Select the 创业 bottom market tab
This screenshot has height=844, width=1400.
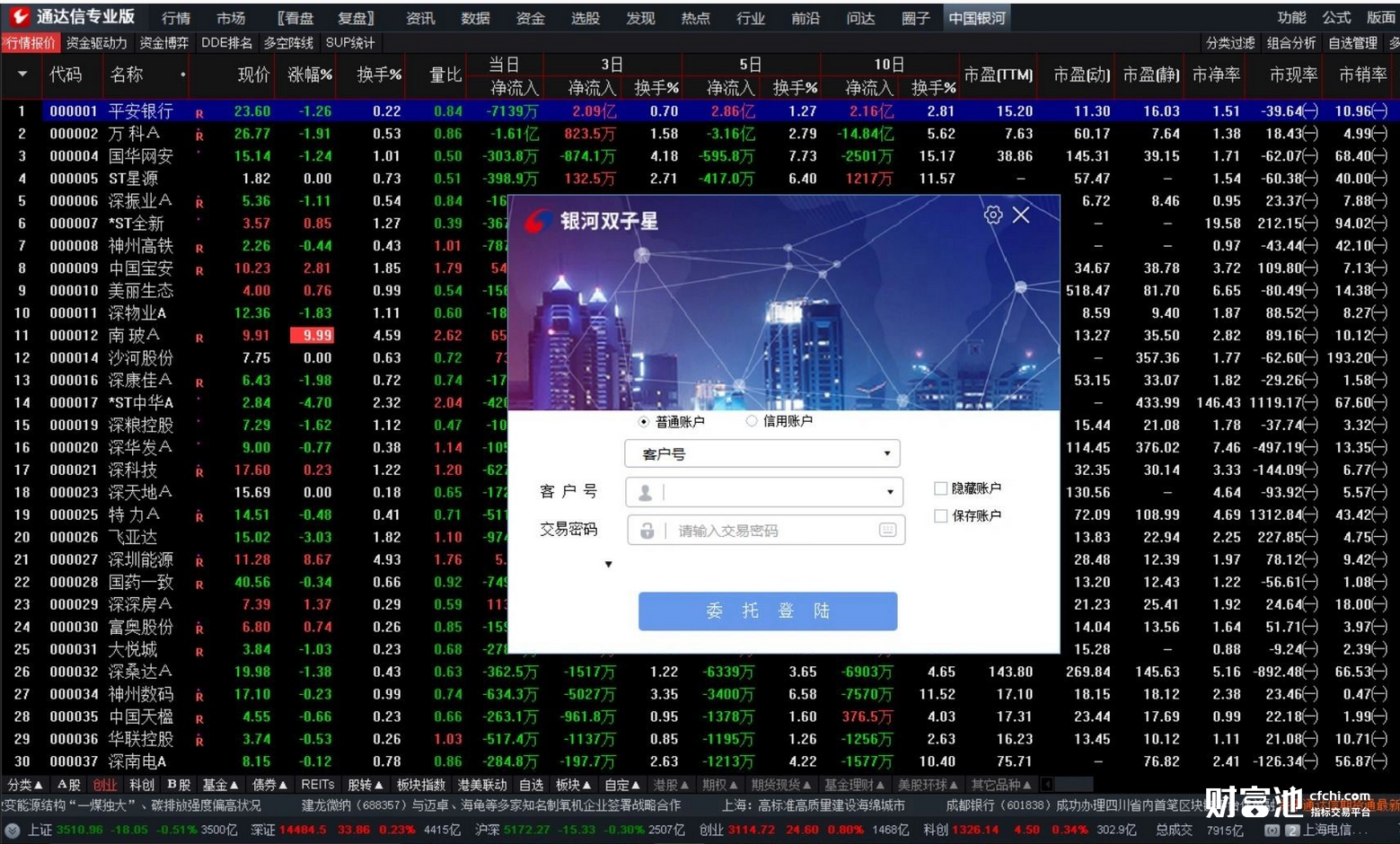[105, 785]
